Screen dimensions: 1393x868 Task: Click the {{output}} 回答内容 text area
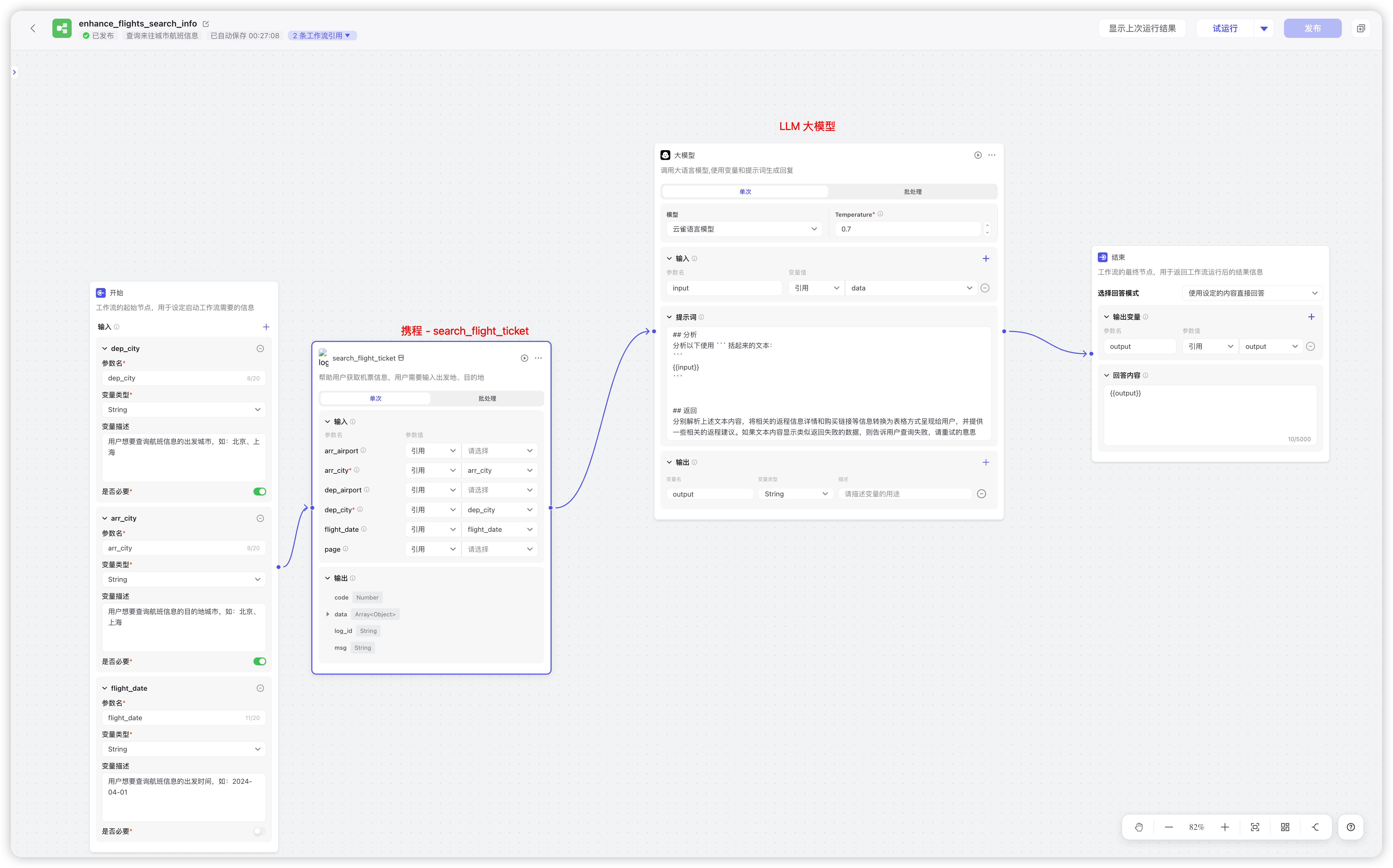(x=1210, y=415)
